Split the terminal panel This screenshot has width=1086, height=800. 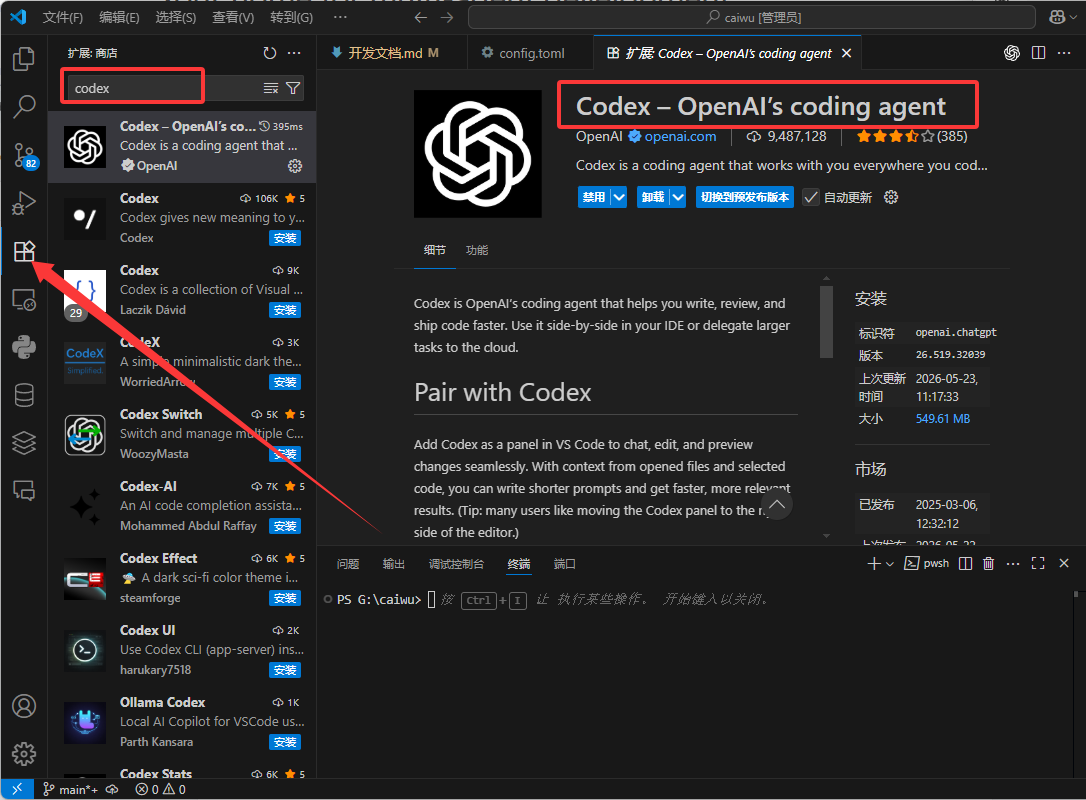pos(965,564)
